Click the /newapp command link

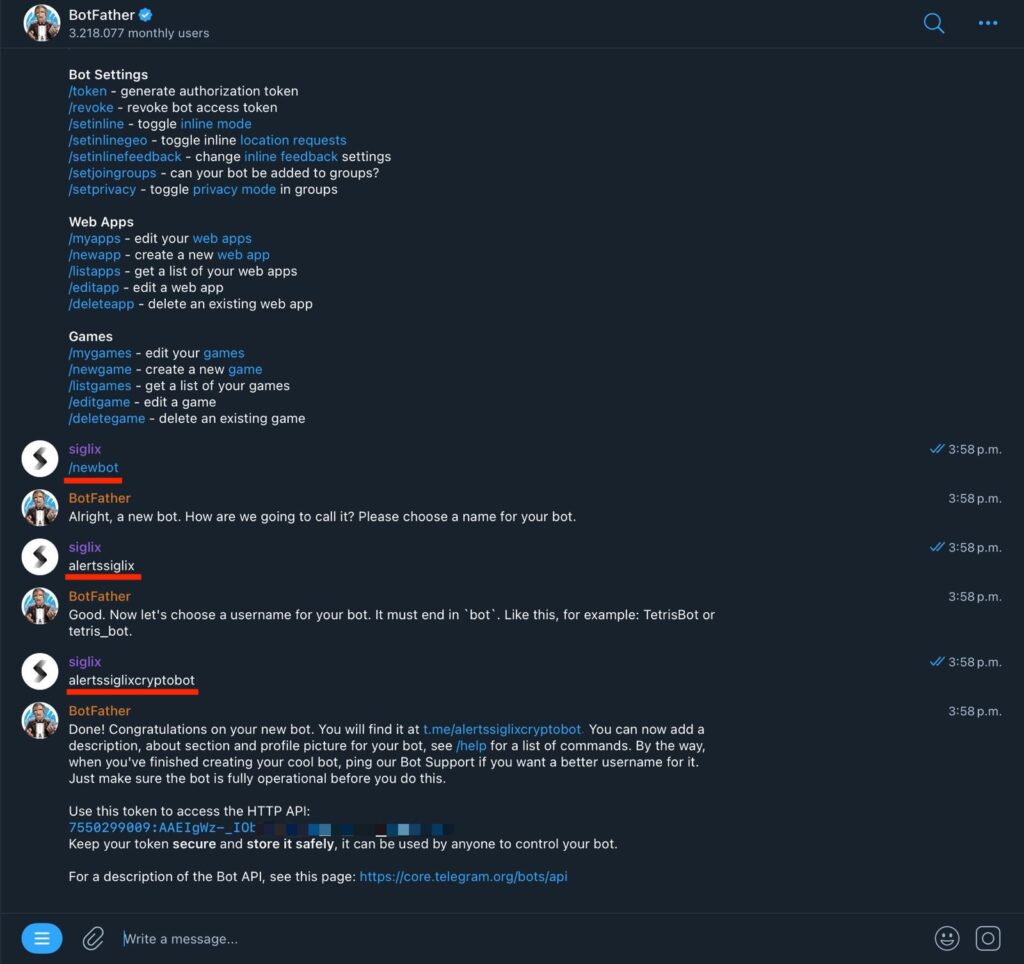pos(95,255)
